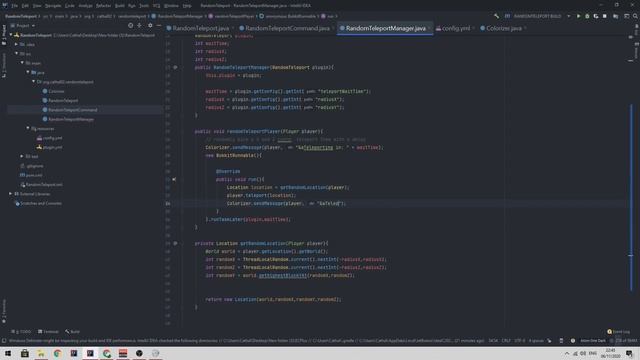Open the File menu
Viewport: 640px width, 360px height.
click(x=15, y=6)
